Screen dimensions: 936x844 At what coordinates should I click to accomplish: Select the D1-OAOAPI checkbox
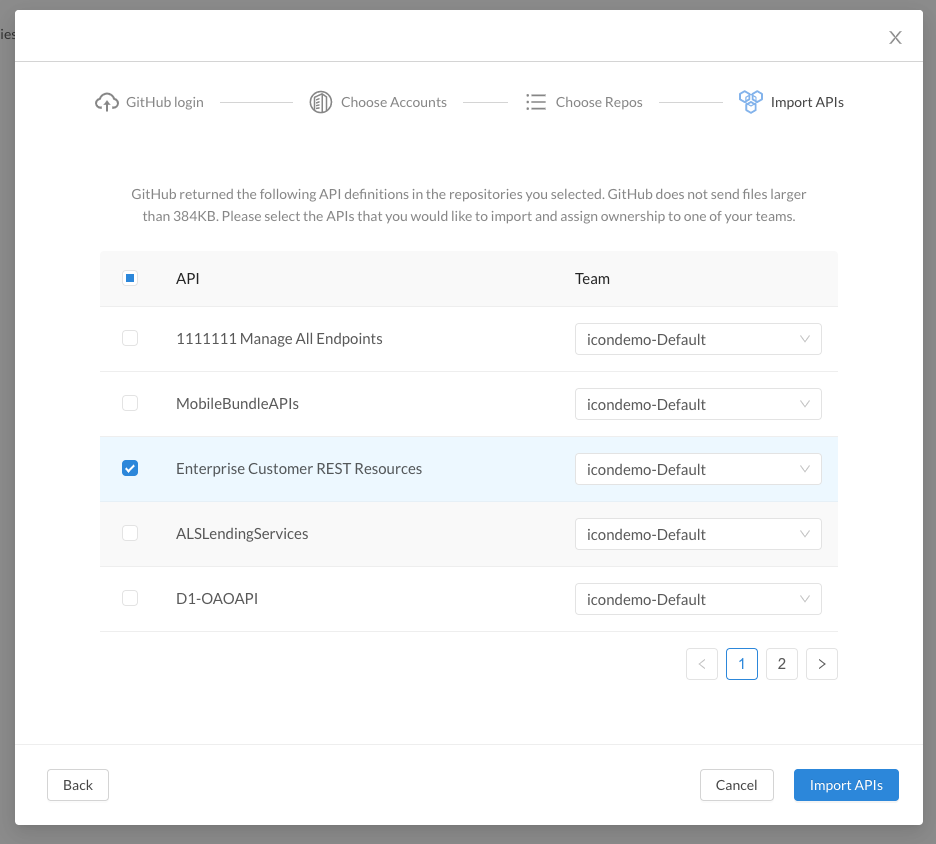coord(130,599)
